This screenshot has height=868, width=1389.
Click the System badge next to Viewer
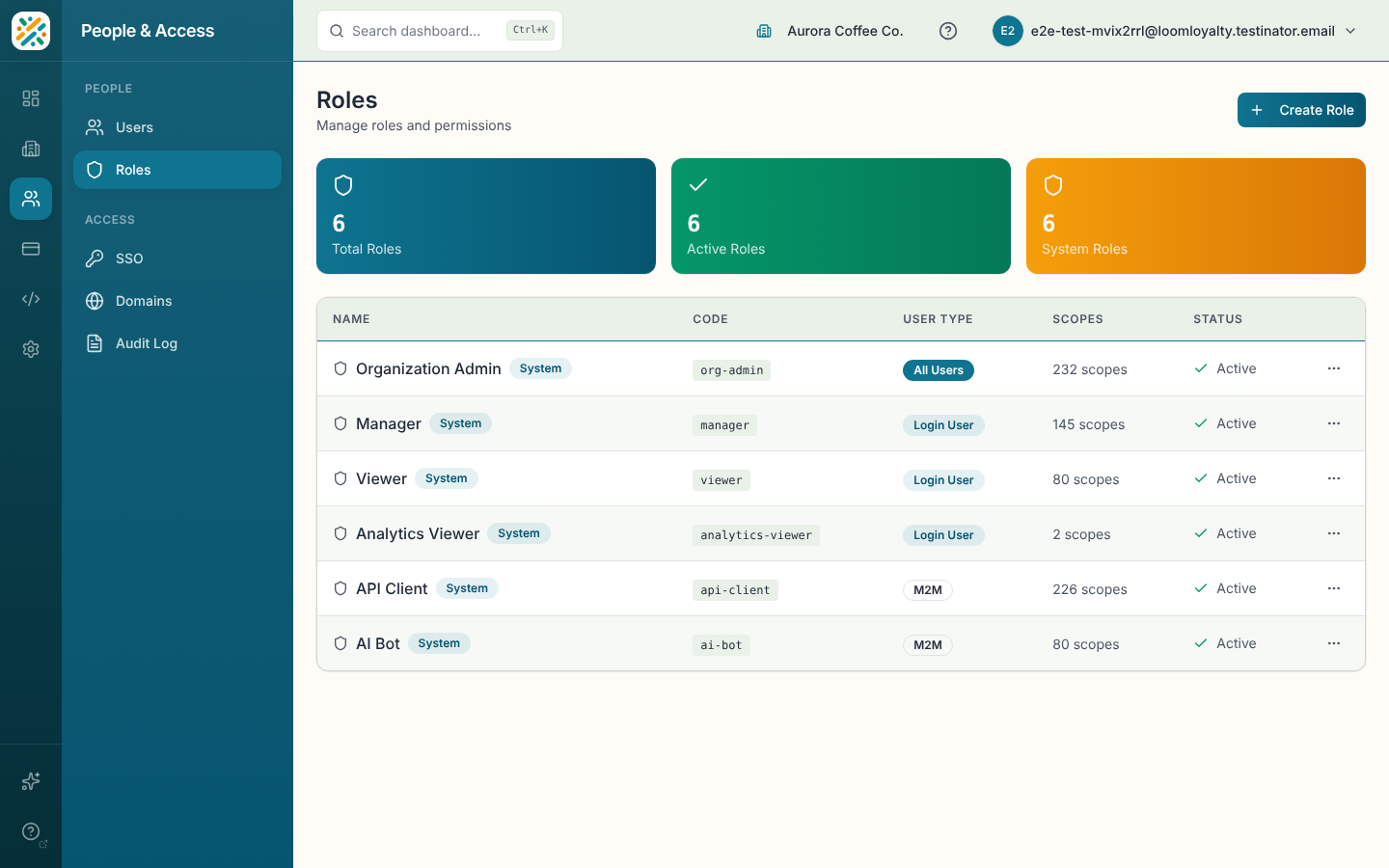447,478
